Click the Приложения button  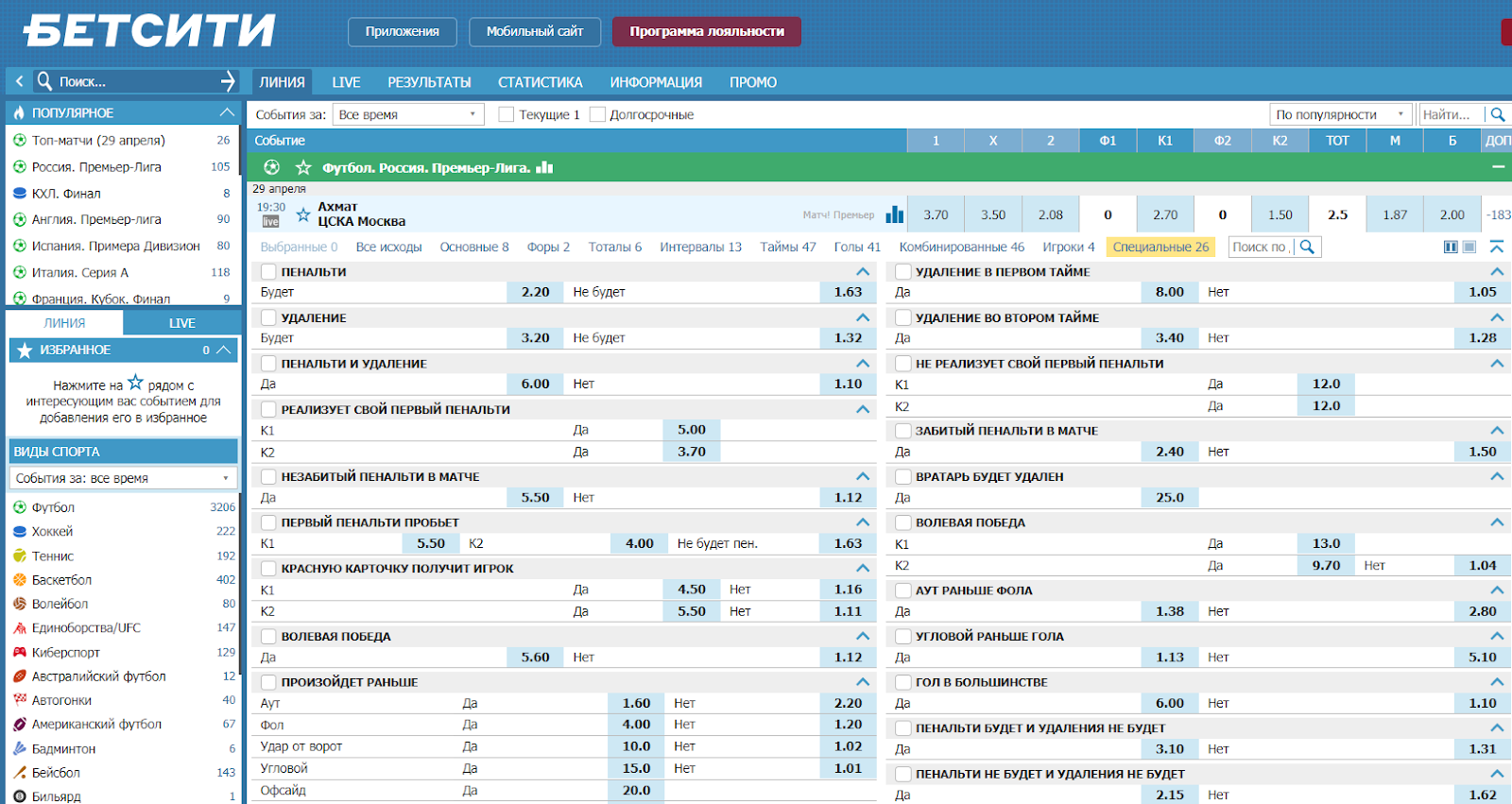tap(402, 31)
